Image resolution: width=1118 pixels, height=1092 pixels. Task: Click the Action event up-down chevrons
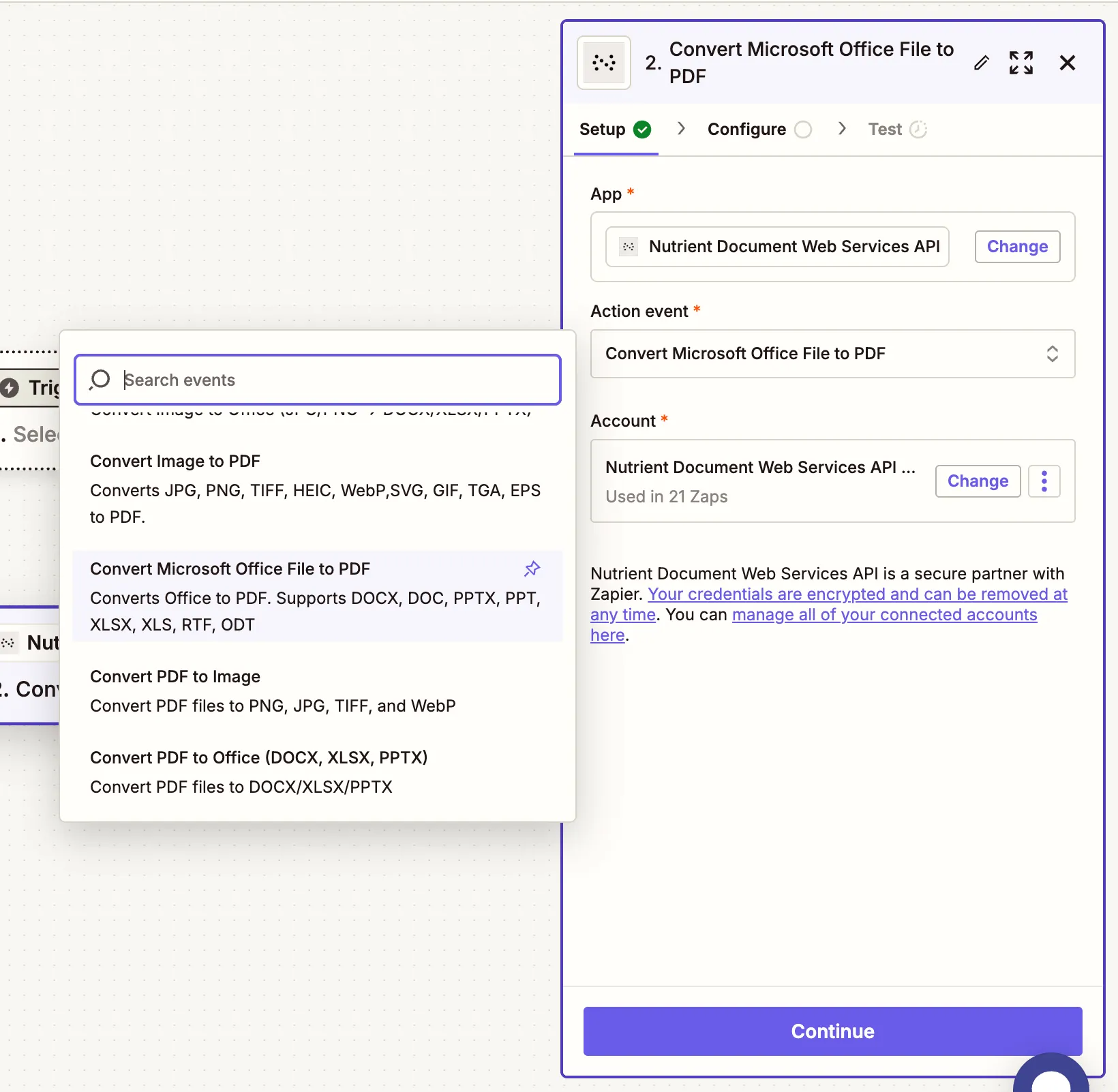(x=1053, y=354)
